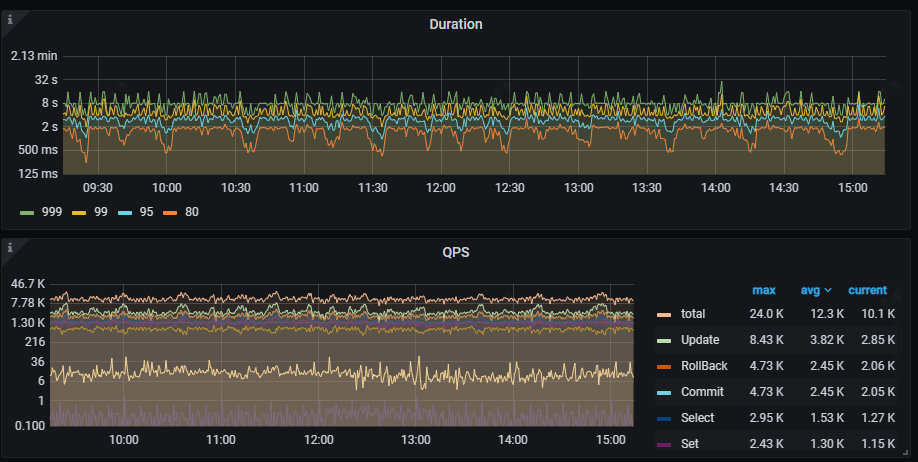
Task: Open the RollBack series color swatch
Action: (x=664, y=366)
